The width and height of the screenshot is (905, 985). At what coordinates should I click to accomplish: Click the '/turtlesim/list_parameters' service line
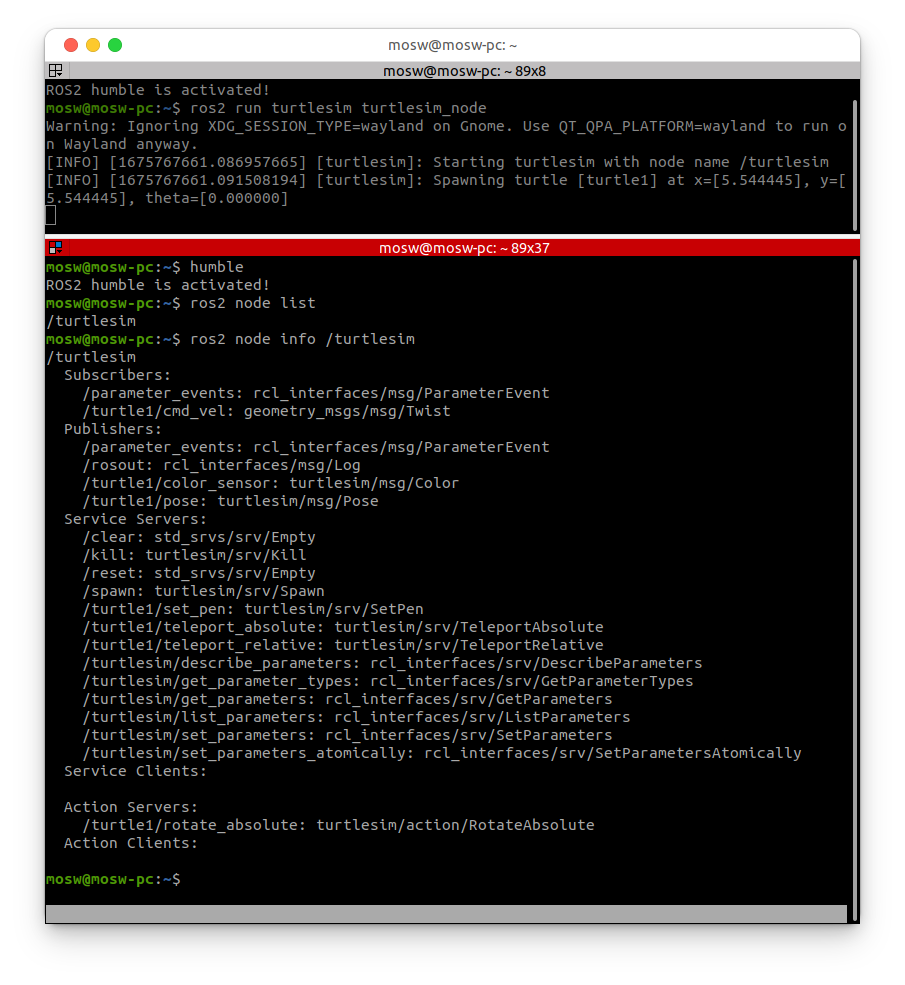(x=356, y=717)
